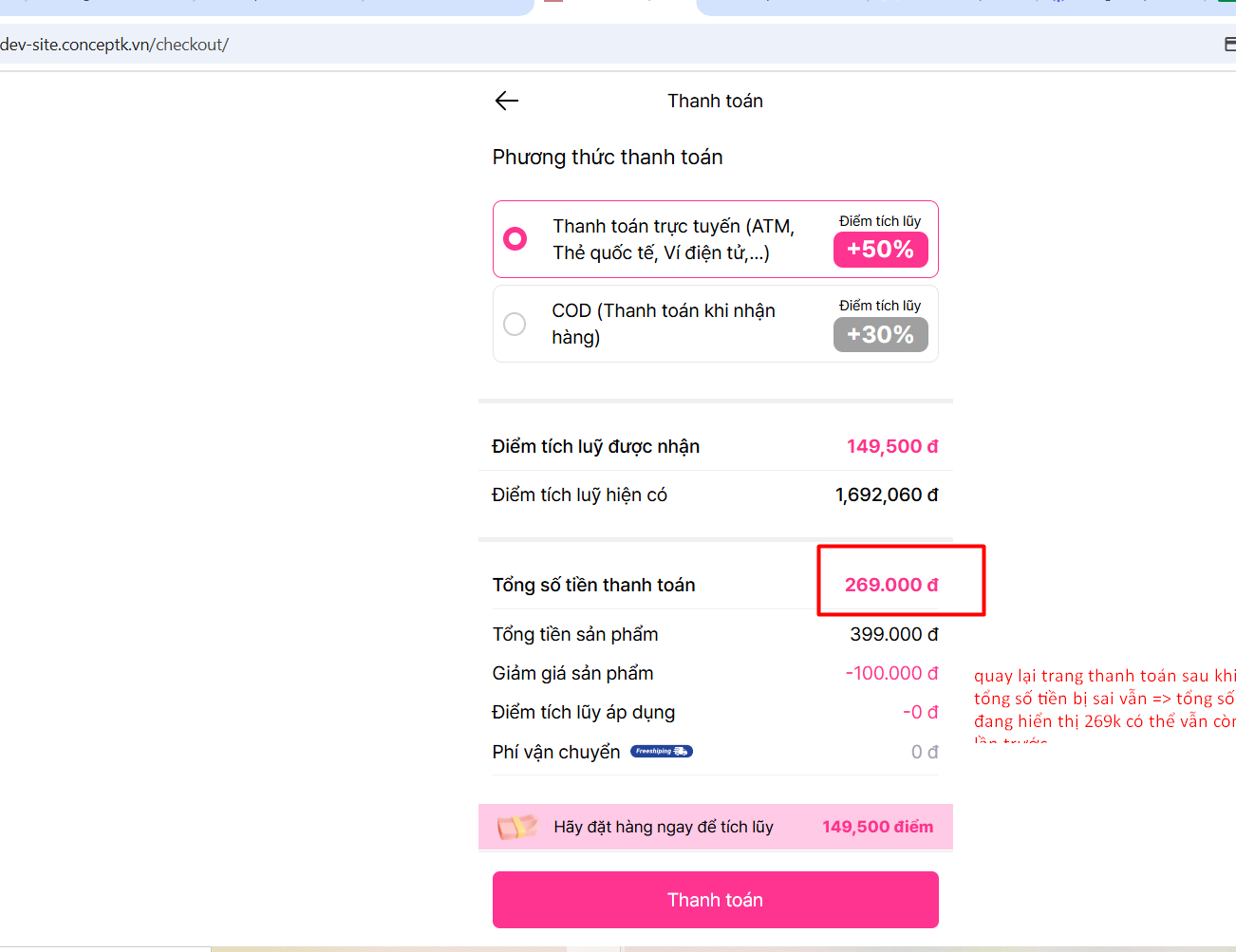Select the COD payment radio button
The width and height of the screenshot is (1236, 952).
pos(515,325)
